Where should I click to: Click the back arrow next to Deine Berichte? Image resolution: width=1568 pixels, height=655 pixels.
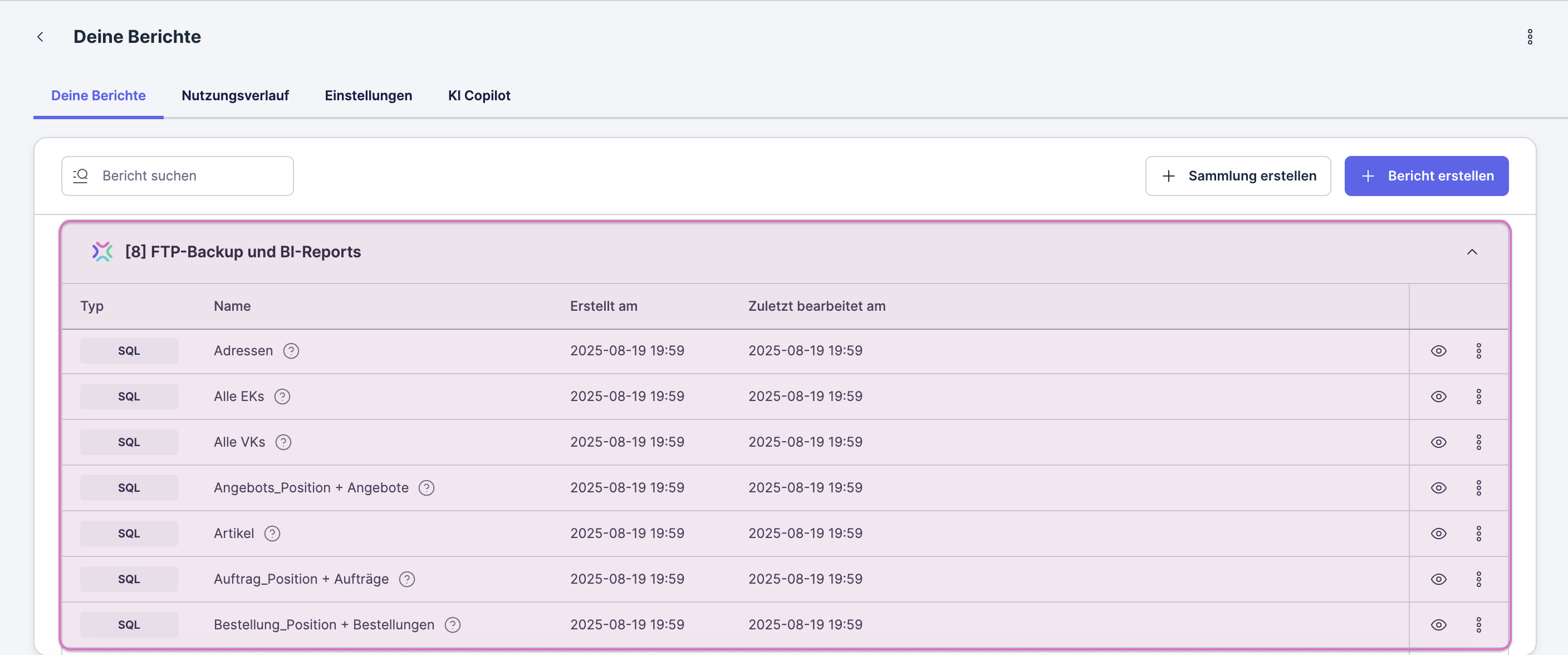[x=40, y=37]
